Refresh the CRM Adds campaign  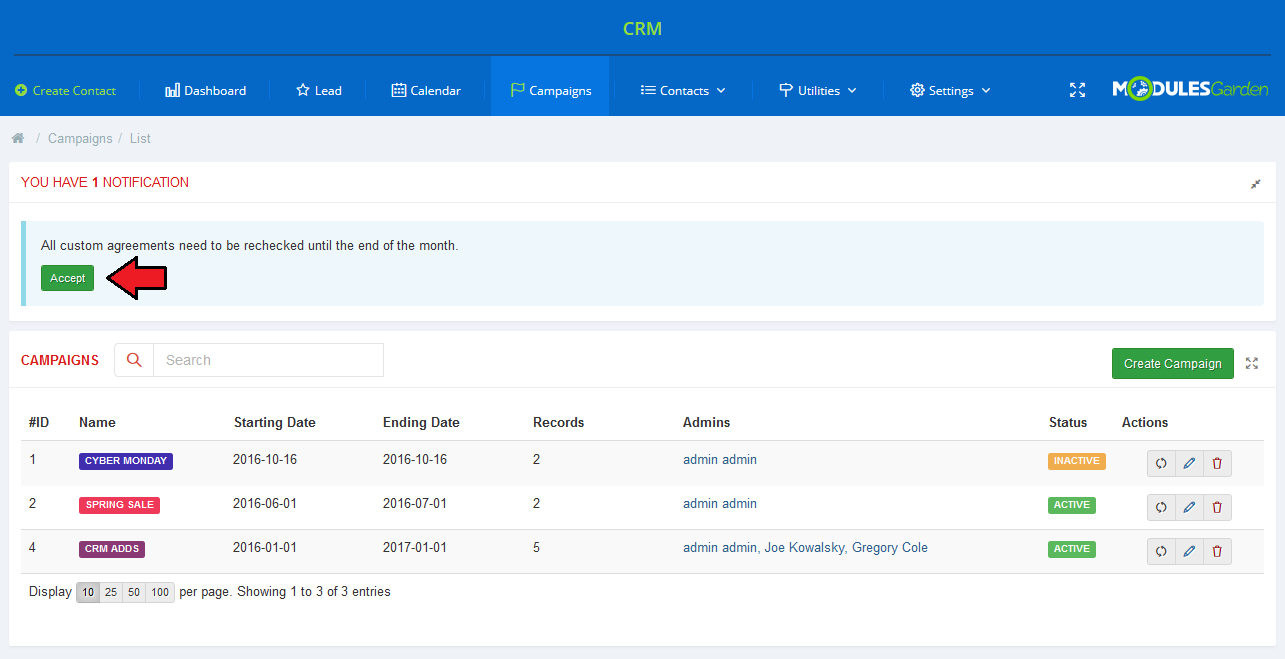click(1161, 551)
